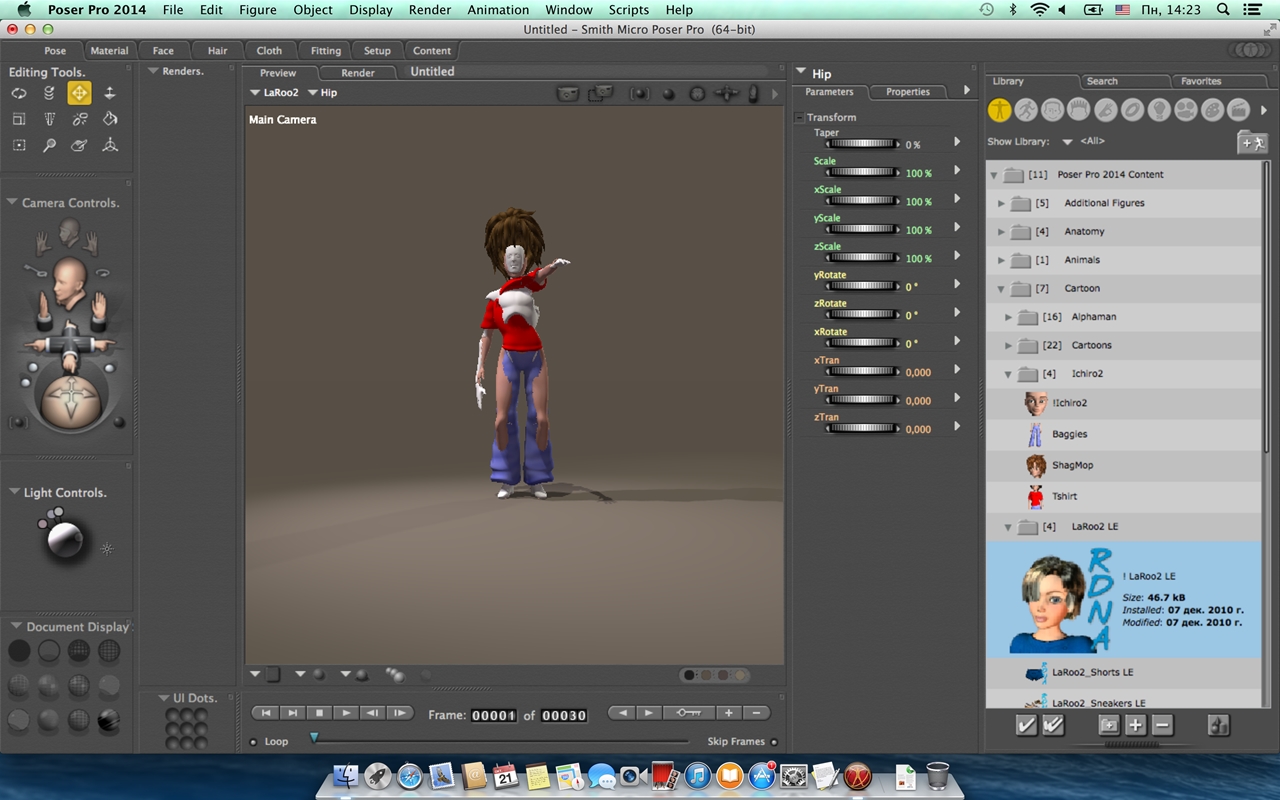The width and height of the screenshot is (1280, 800).
Task: Add a keyframe with plus button
Action: point(729,713)
